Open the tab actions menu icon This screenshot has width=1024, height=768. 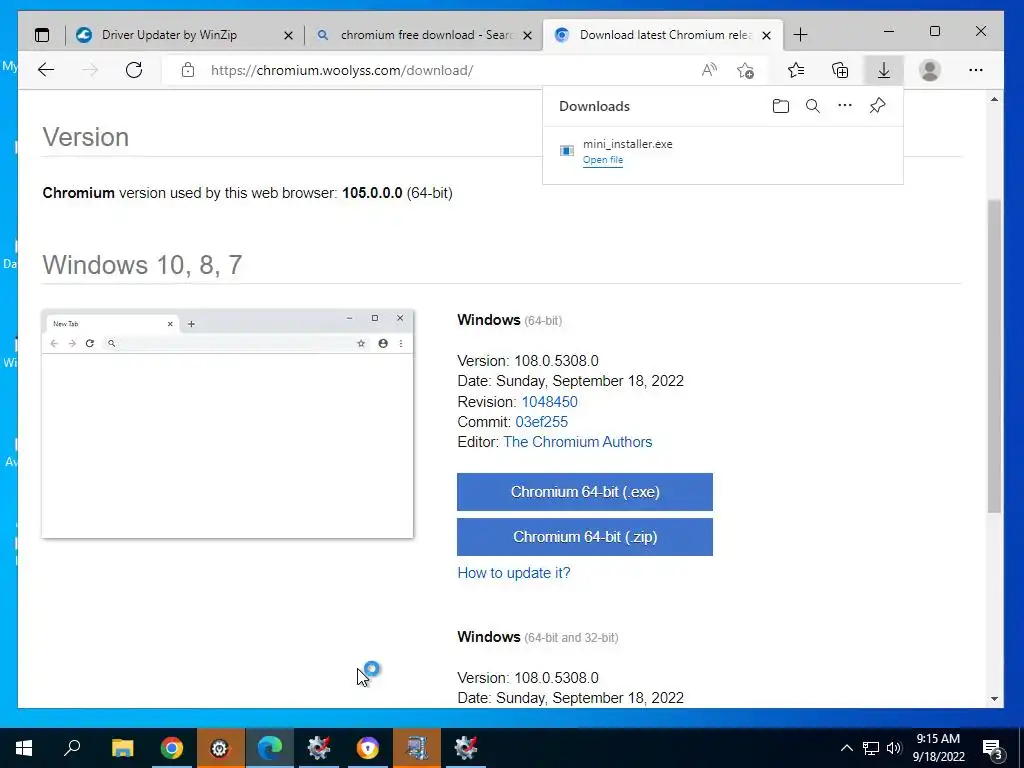coord(42,35)
